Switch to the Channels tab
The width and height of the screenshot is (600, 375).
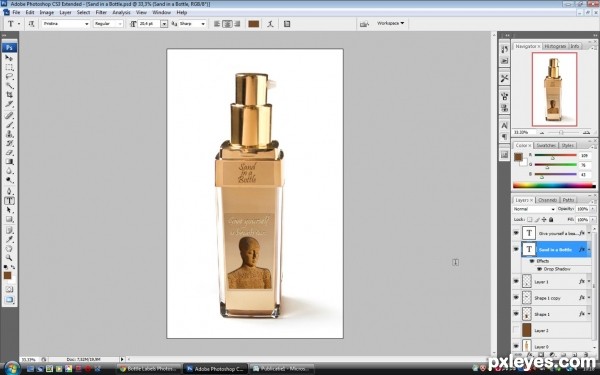coord(547,200)
